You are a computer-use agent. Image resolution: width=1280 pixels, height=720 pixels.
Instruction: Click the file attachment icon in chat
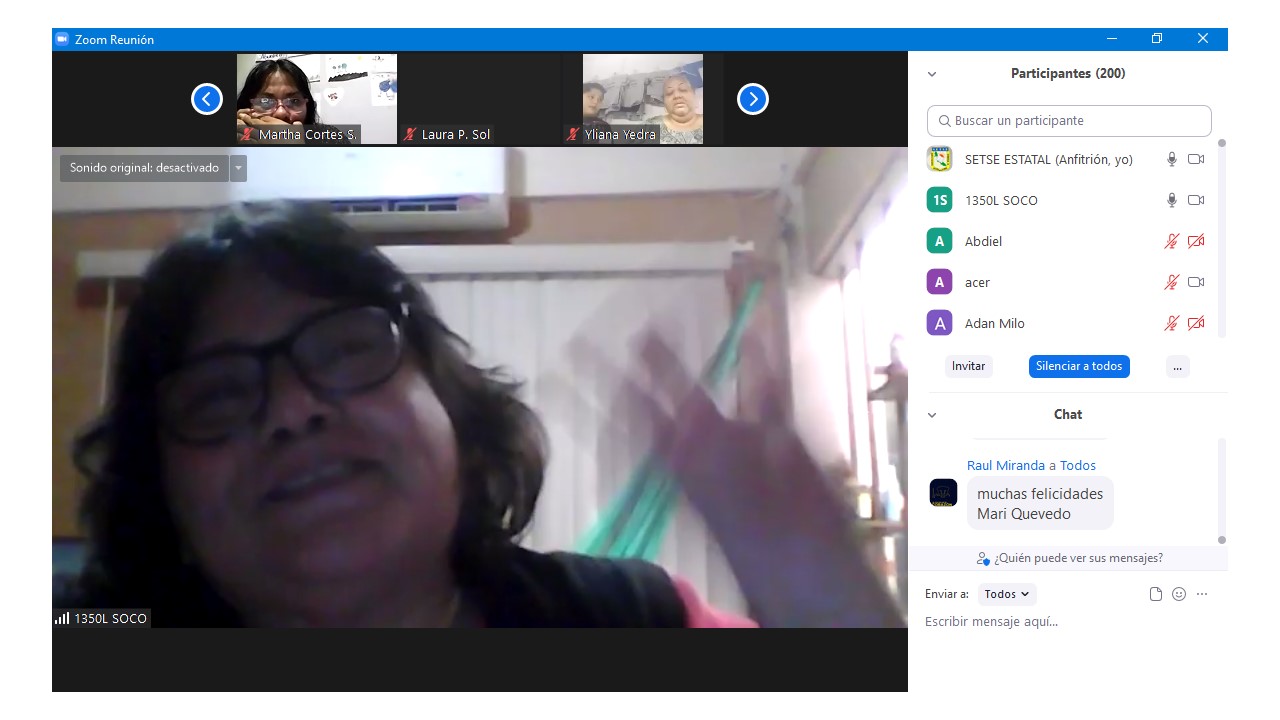[x=1156, y=594]
